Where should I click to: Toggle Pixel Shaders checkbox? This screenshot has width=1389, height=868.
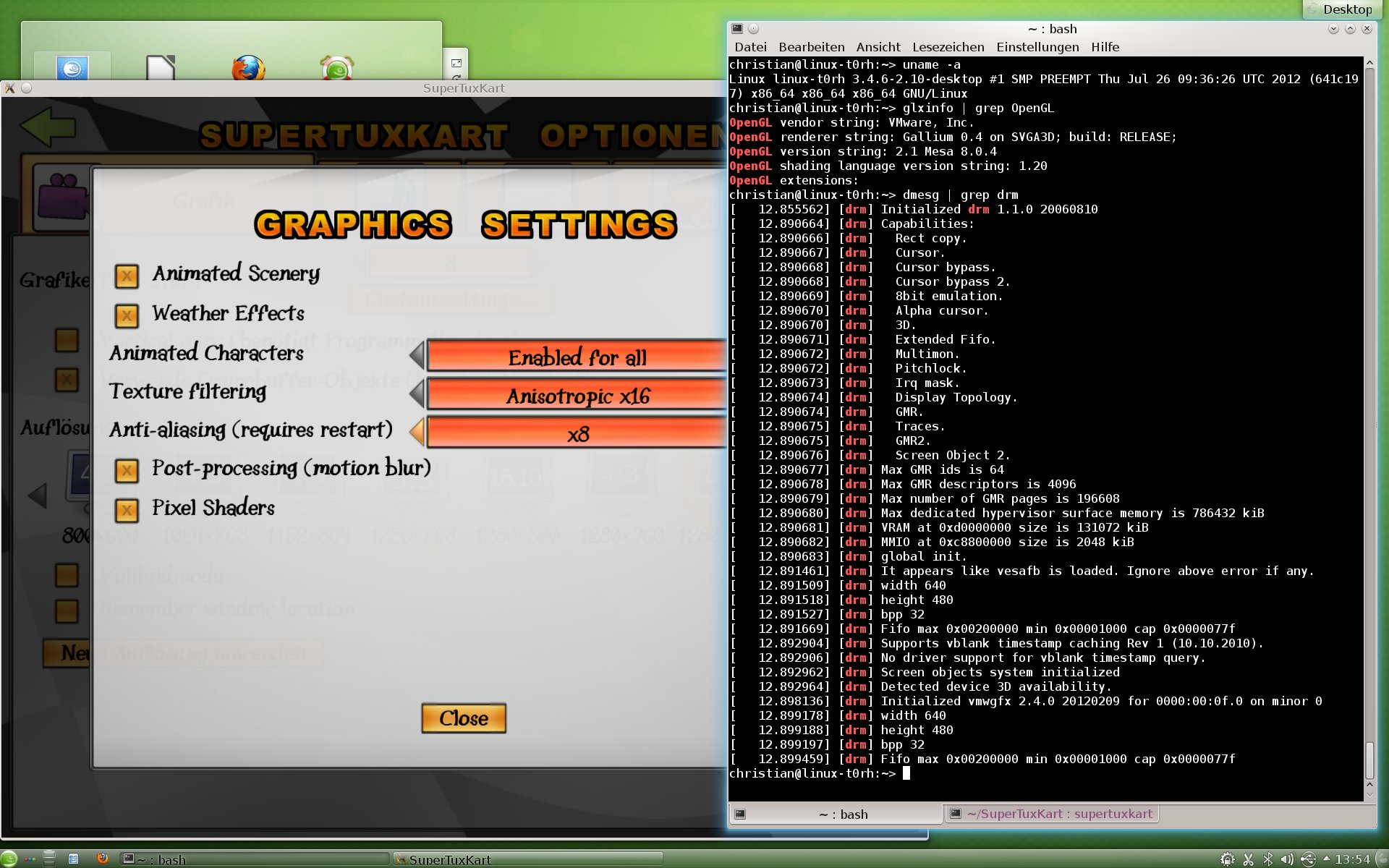click(x=127, y=511)
